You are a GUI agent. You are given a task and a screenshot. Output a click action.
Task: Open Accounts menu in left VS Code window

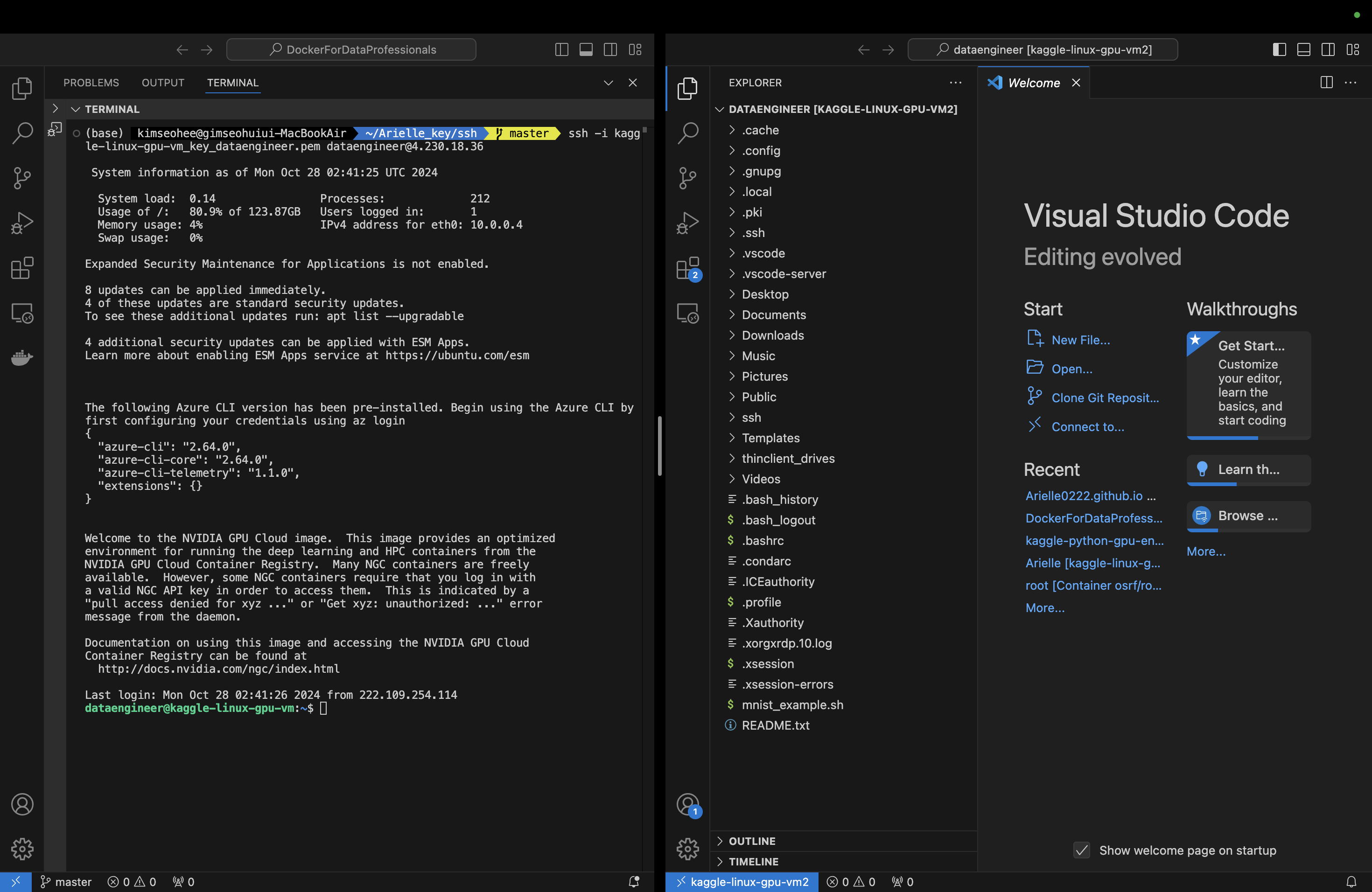(x=22, y=804)
